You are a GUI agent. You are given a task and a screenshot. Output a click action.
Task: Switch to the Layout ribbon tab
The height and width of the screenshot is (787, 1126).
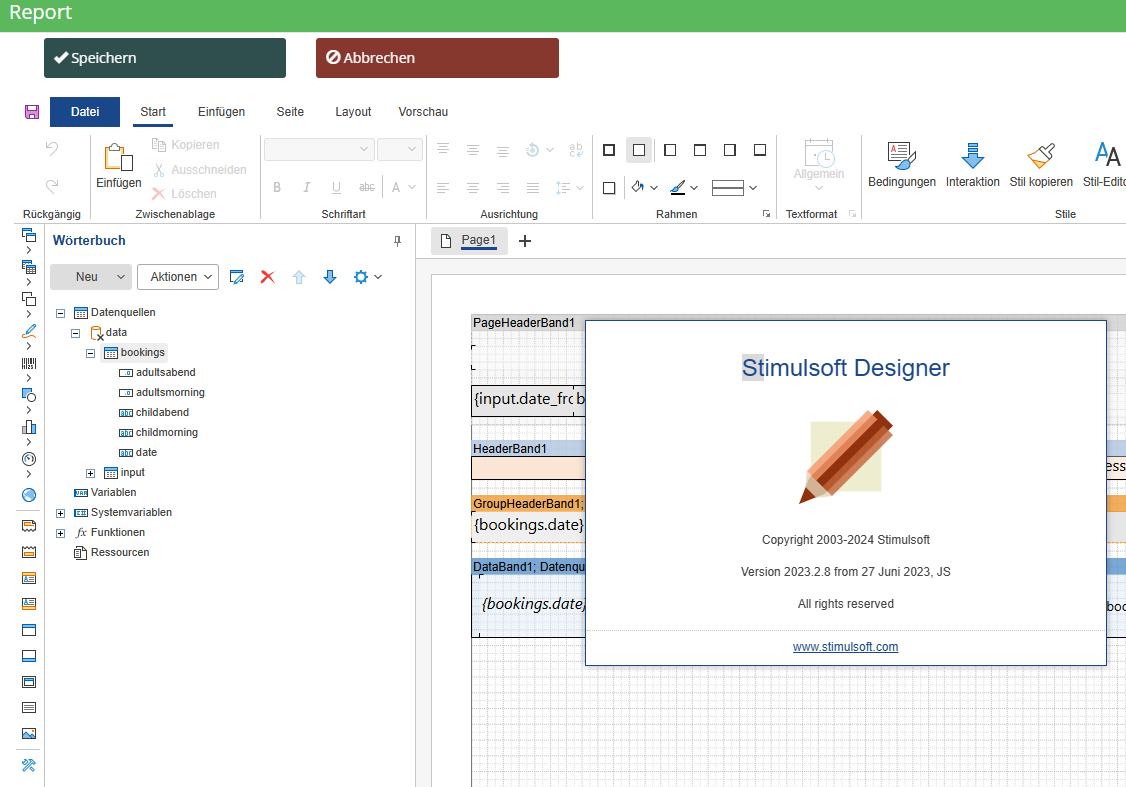353,112
